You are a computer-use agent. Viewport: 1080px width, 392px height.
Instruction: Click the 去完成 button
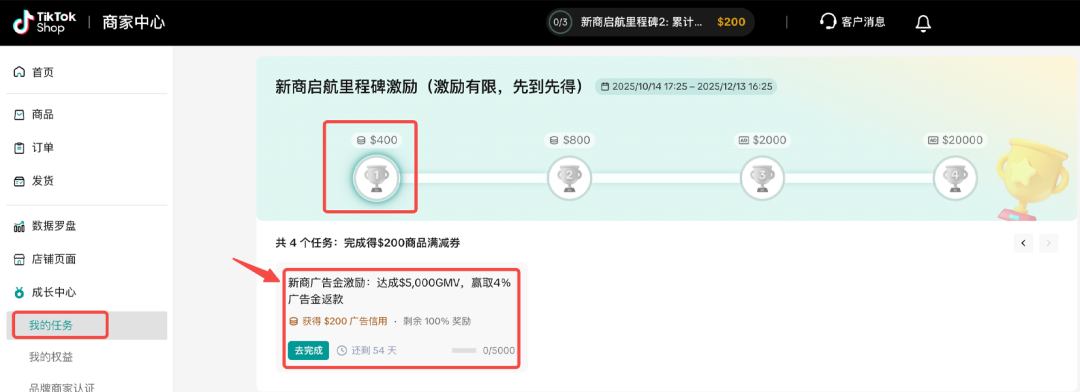308,350
